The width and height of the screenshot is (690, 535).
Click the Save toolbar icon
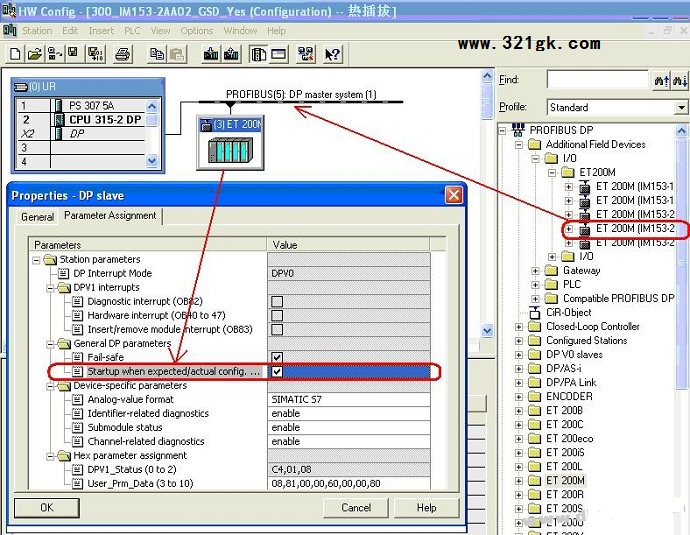[x=73, y=54]
